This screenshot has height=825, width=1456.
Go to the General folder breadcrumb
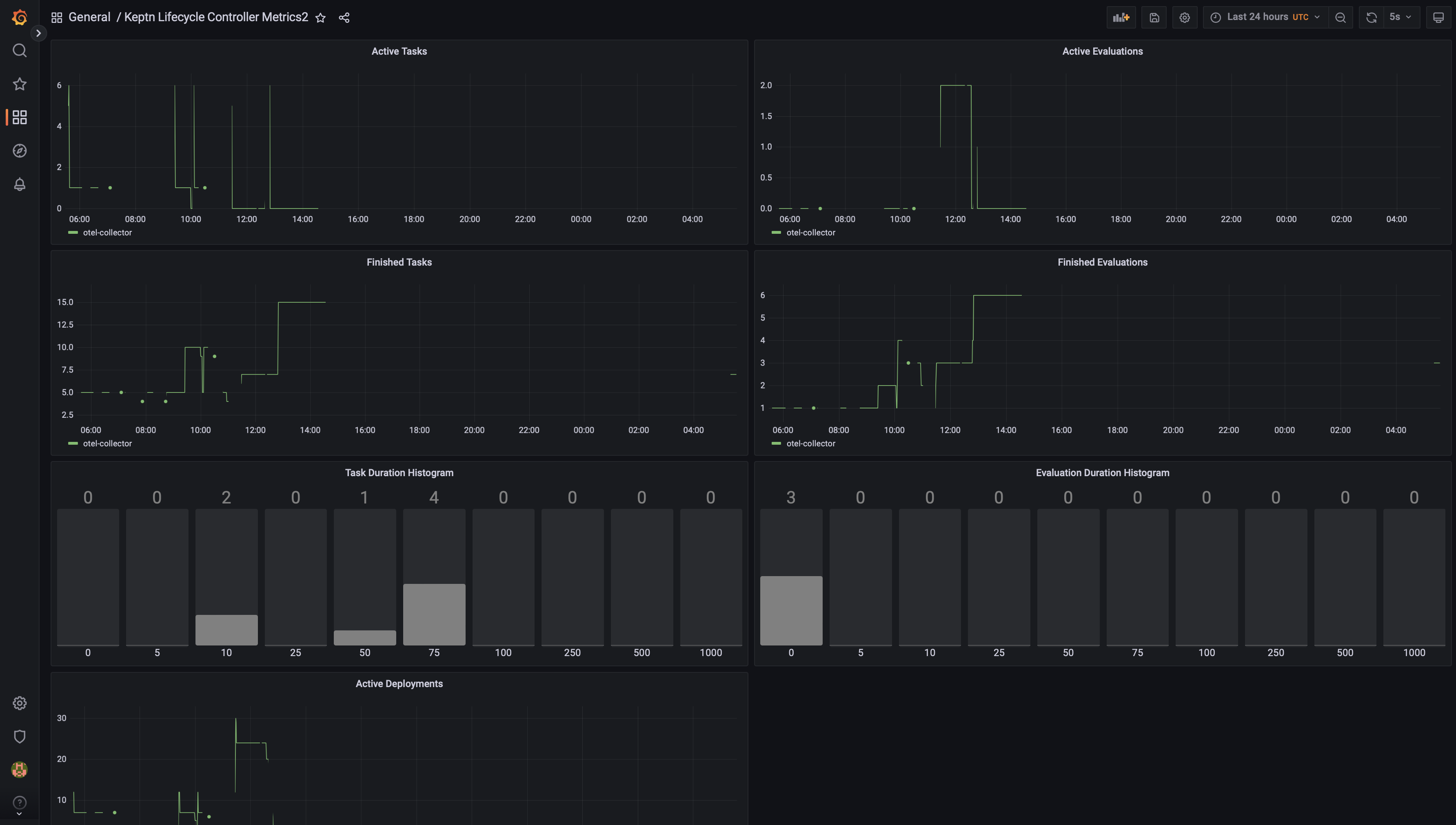pyautogui.click(x=89, y=18)
